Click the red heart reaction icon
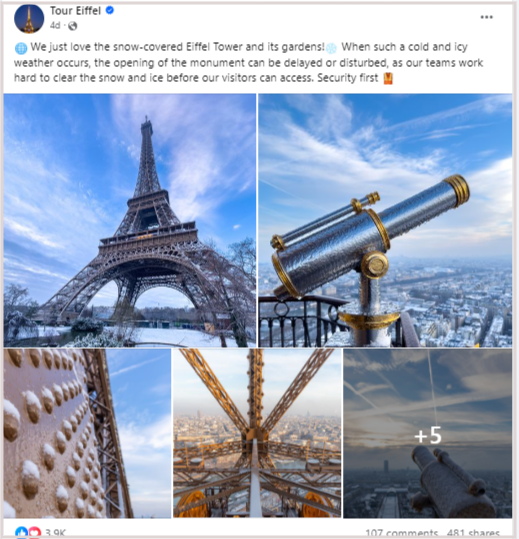Screen dimensions: 519x539 click(x=34, y=532)
